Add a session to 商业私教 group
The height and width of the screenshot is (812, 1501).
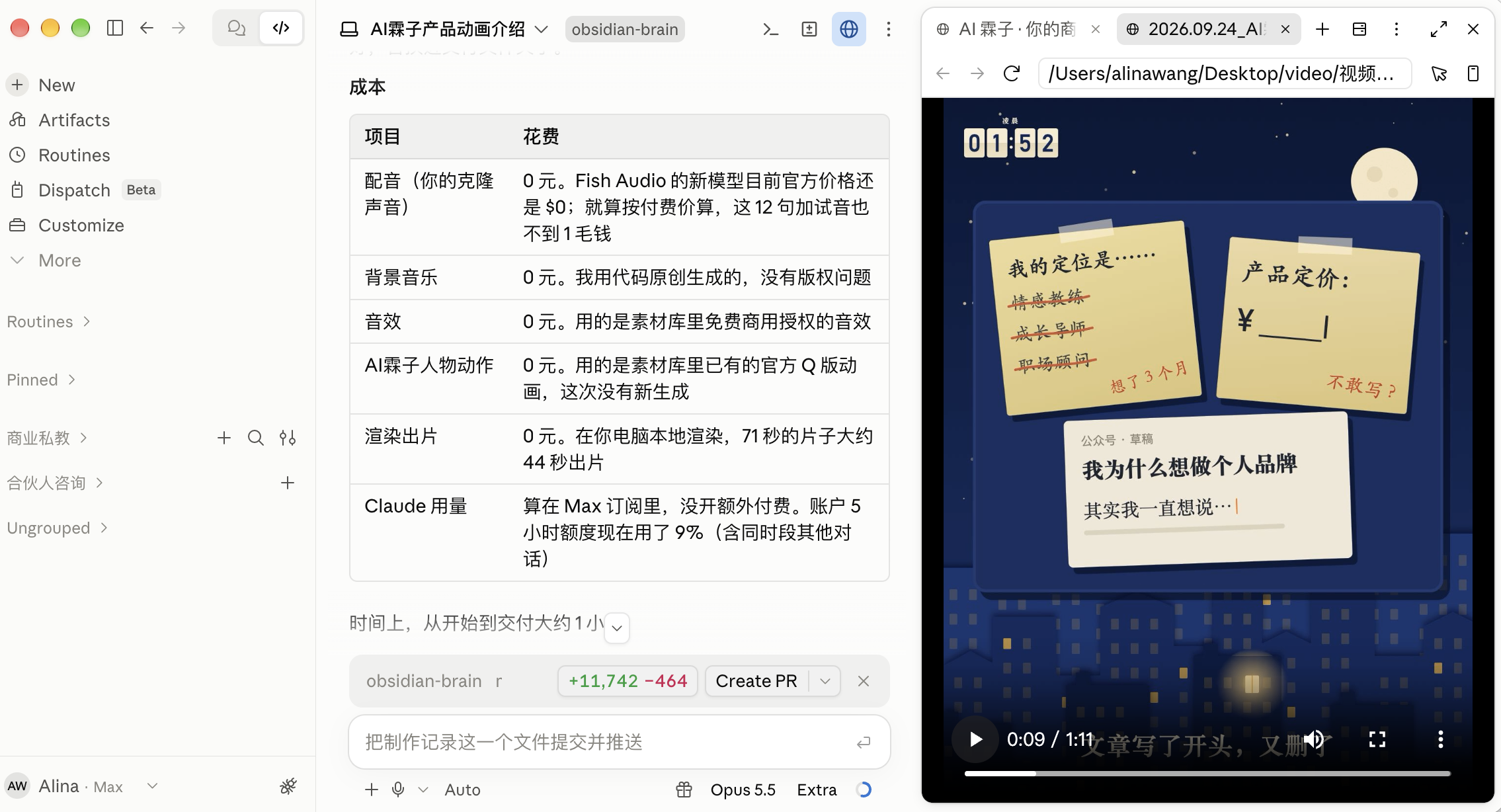click(224, 438)
